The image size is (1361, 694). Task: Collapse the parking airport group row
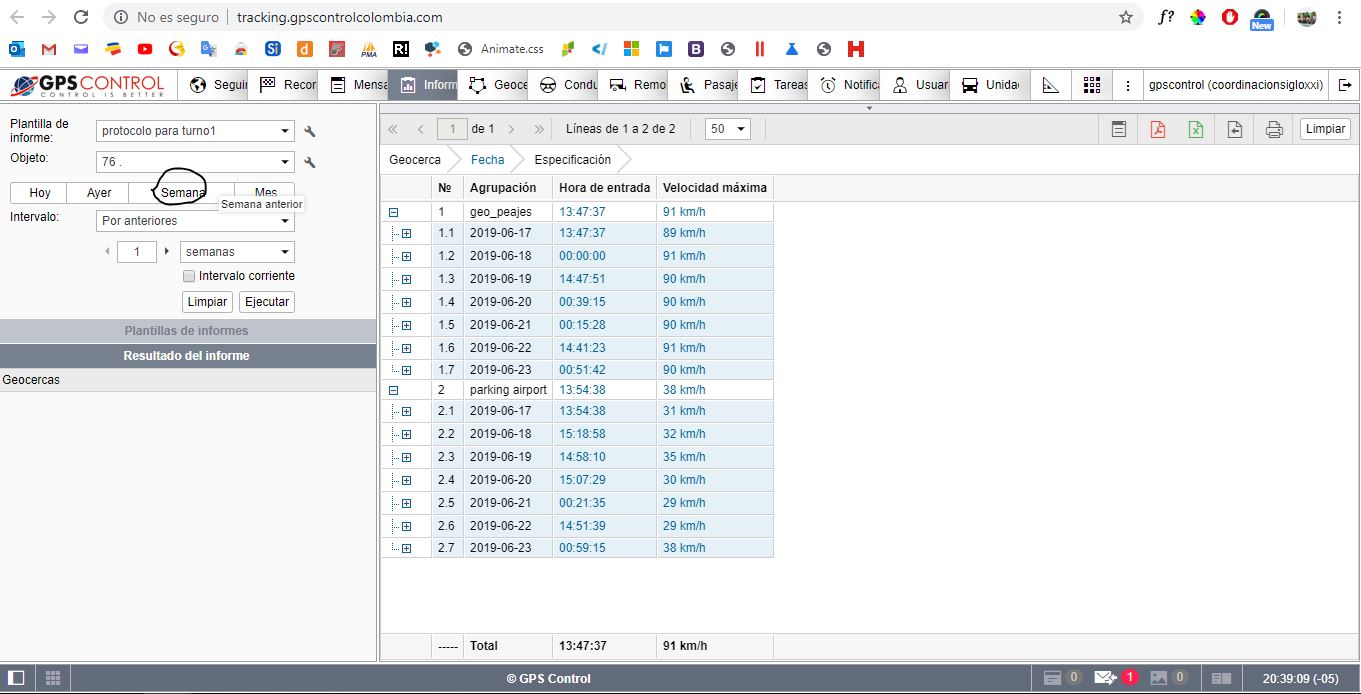[x=393, y=390]
